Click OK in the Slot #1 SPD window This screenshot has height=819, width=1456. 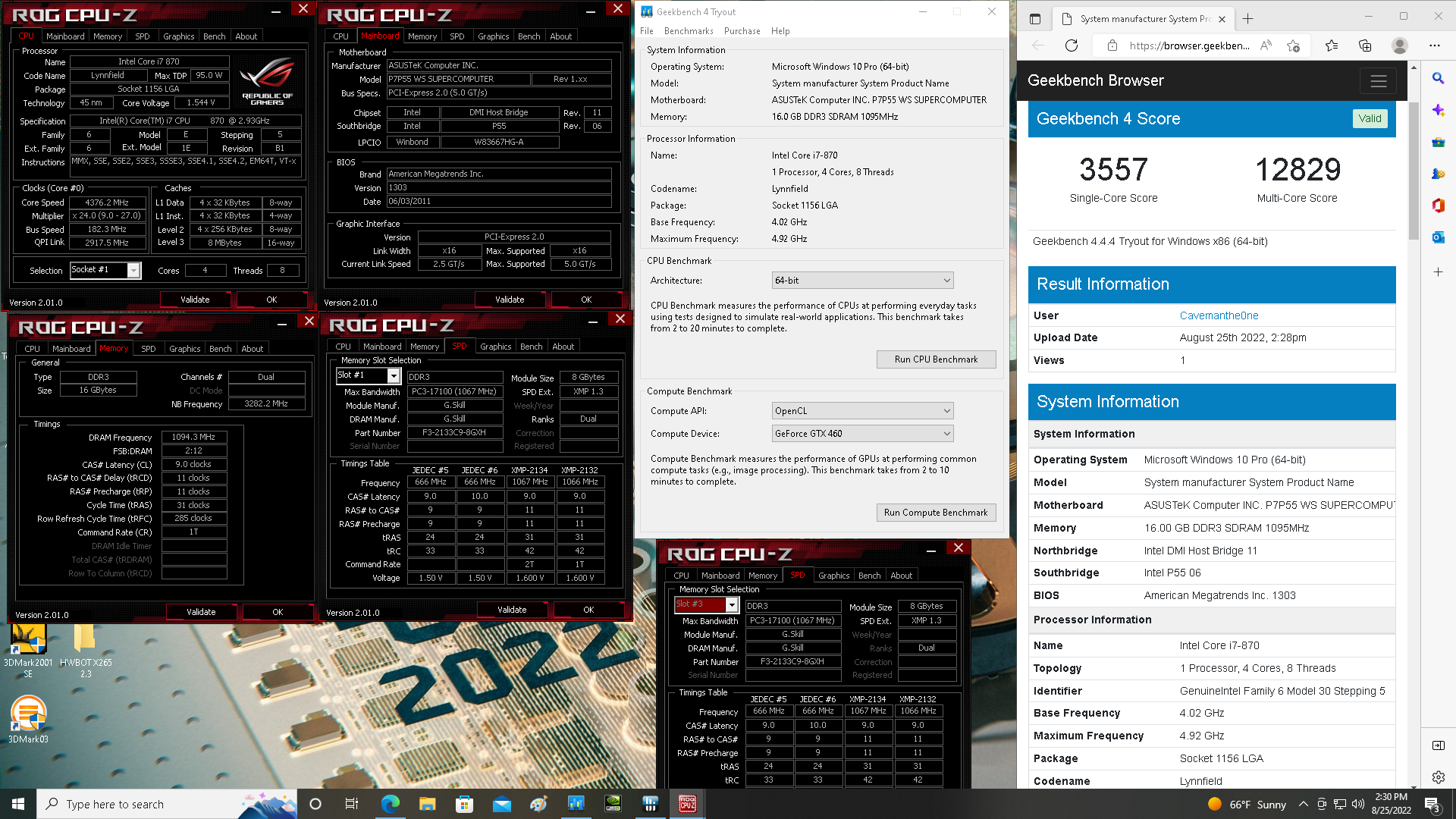click(x=588, y=610)
